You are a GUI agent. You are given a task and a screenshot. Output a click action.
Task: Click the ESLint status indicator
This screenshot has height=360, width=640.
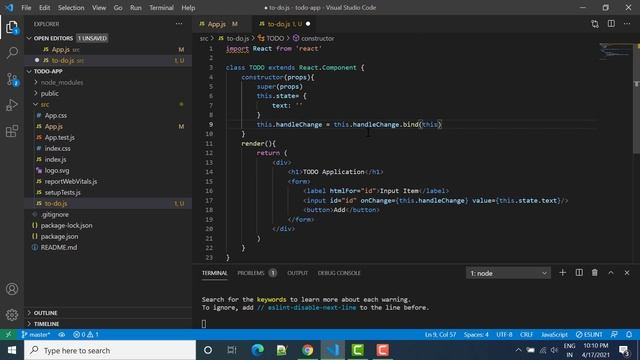click(589, 334)
